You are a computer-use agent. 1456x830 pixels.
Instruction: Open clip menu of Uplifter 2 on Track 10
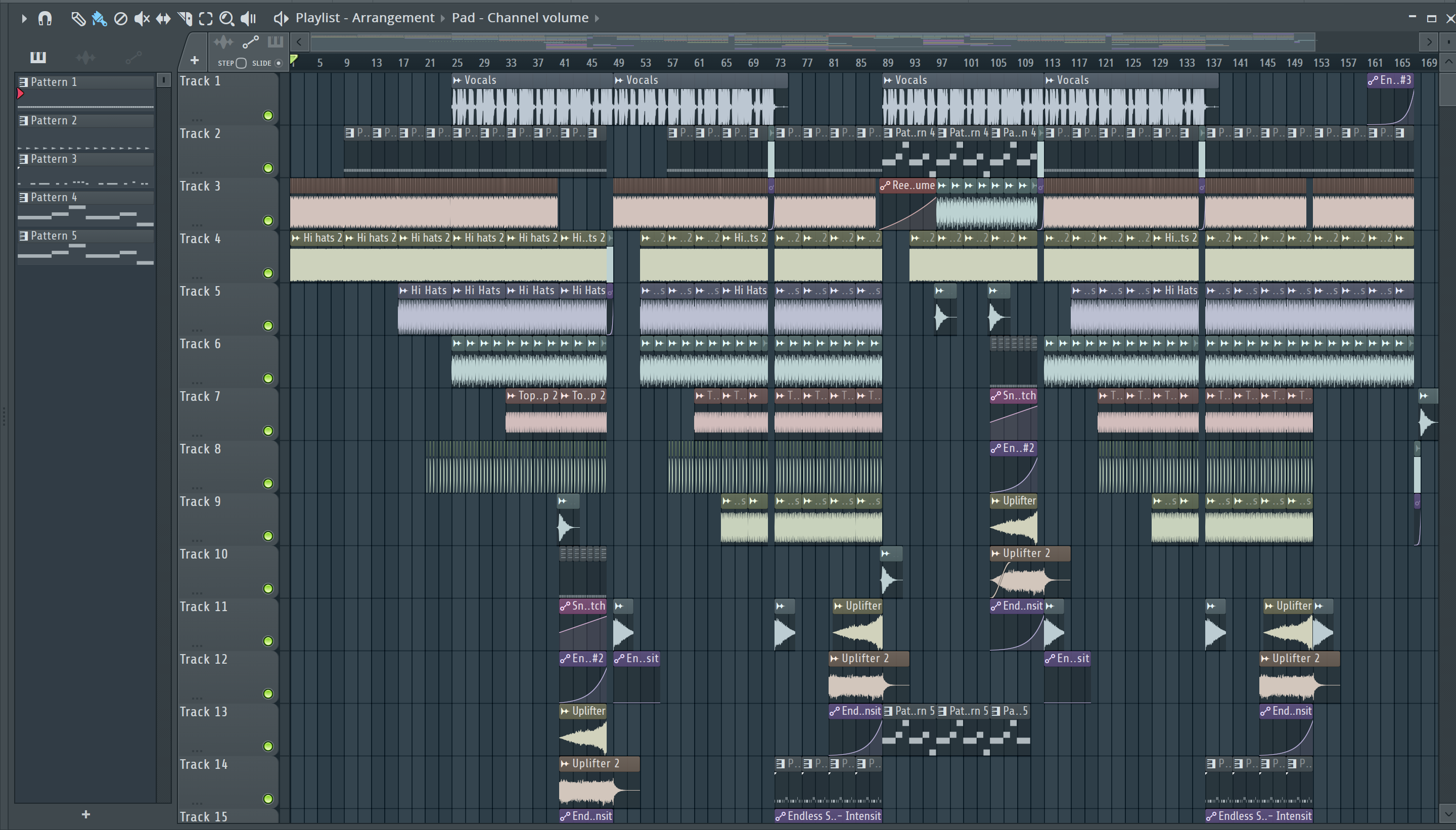point(995,554)
